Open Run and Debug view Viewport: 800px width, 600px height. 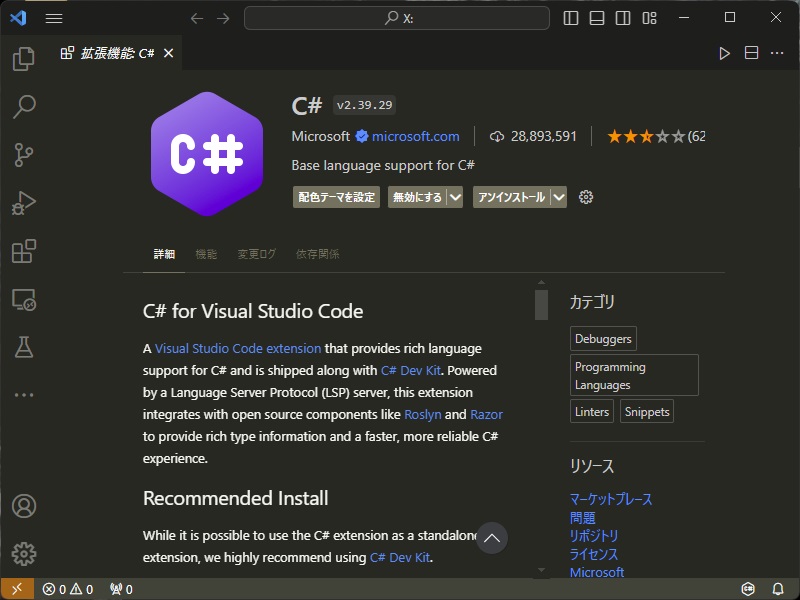pos(23,203)
